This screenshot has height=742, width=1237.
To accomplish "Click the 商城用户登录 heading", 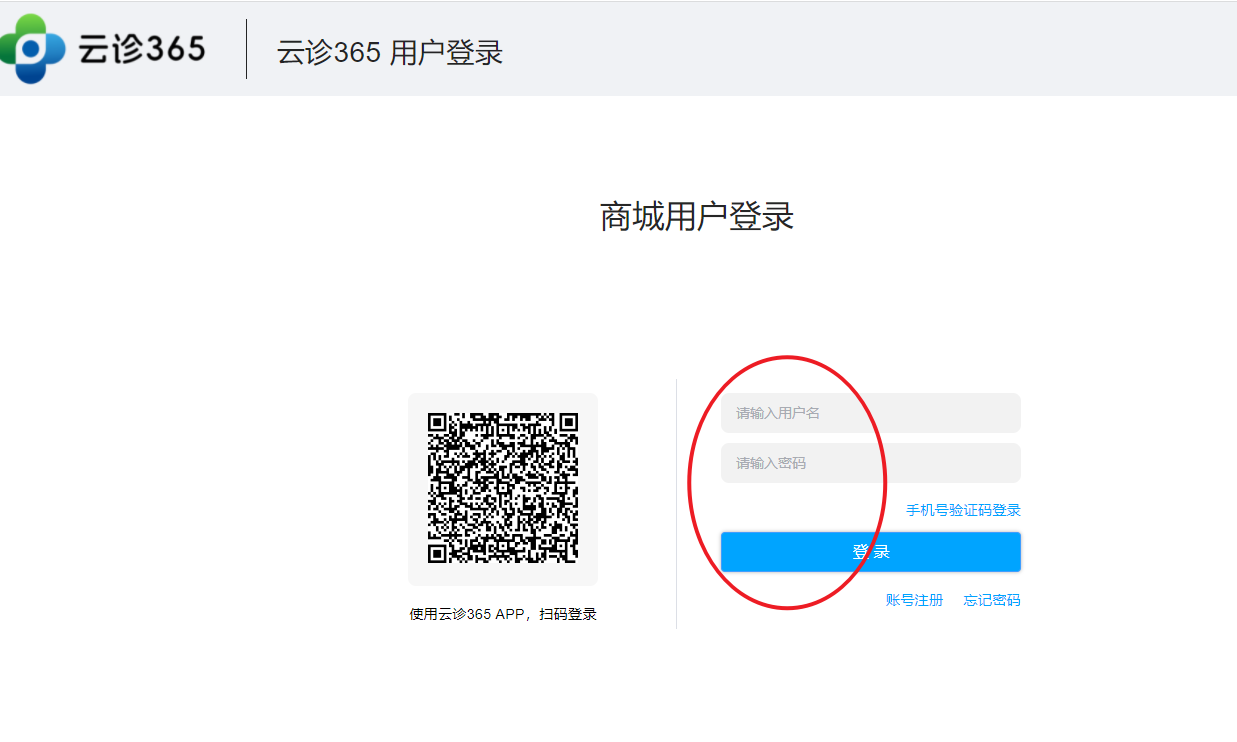I will (697, 216).
